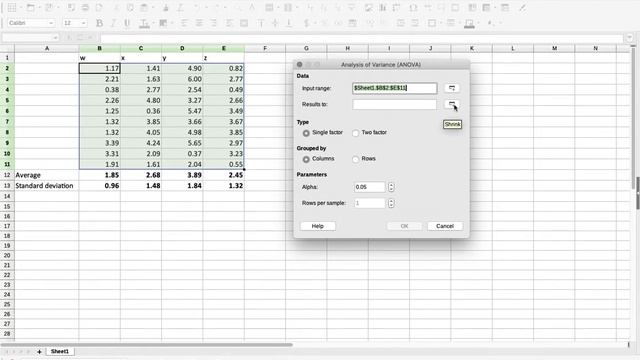Viewport: 640px width, 360px height.
Task: Open the Font Color dropdown arrow
Action: coord(153,23)
